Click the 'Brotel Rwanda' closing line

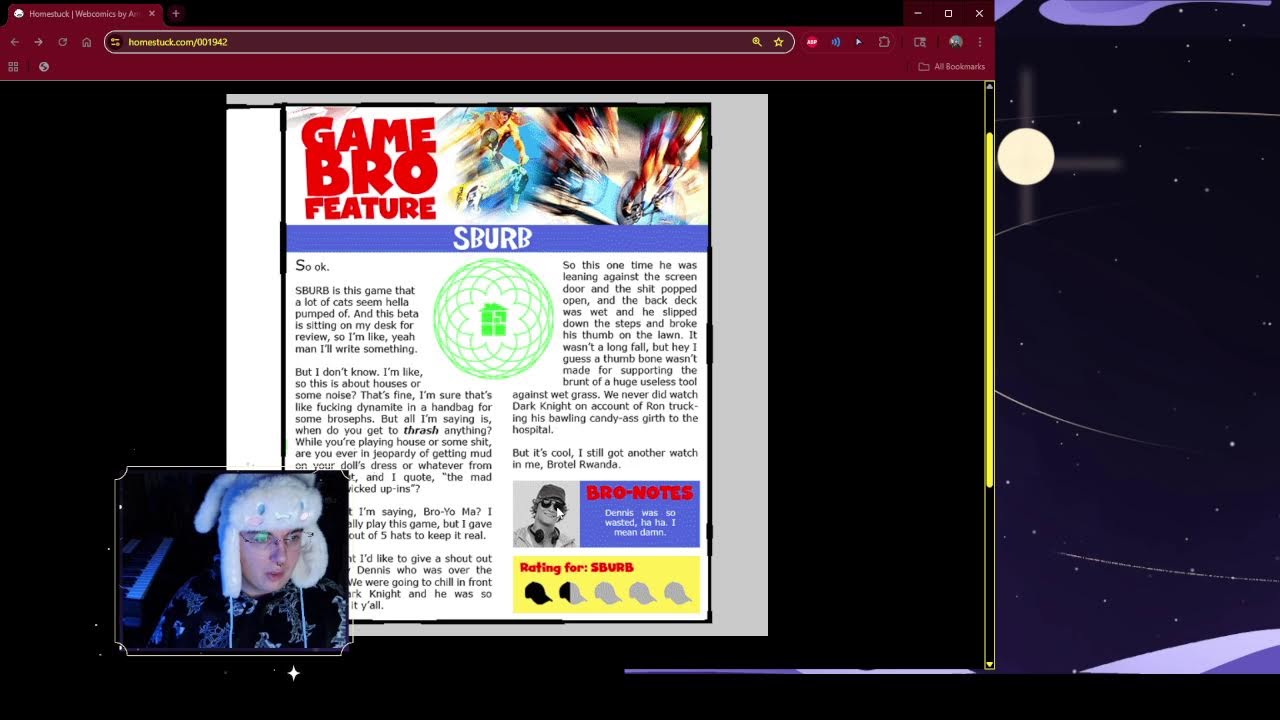pos(585,465)
